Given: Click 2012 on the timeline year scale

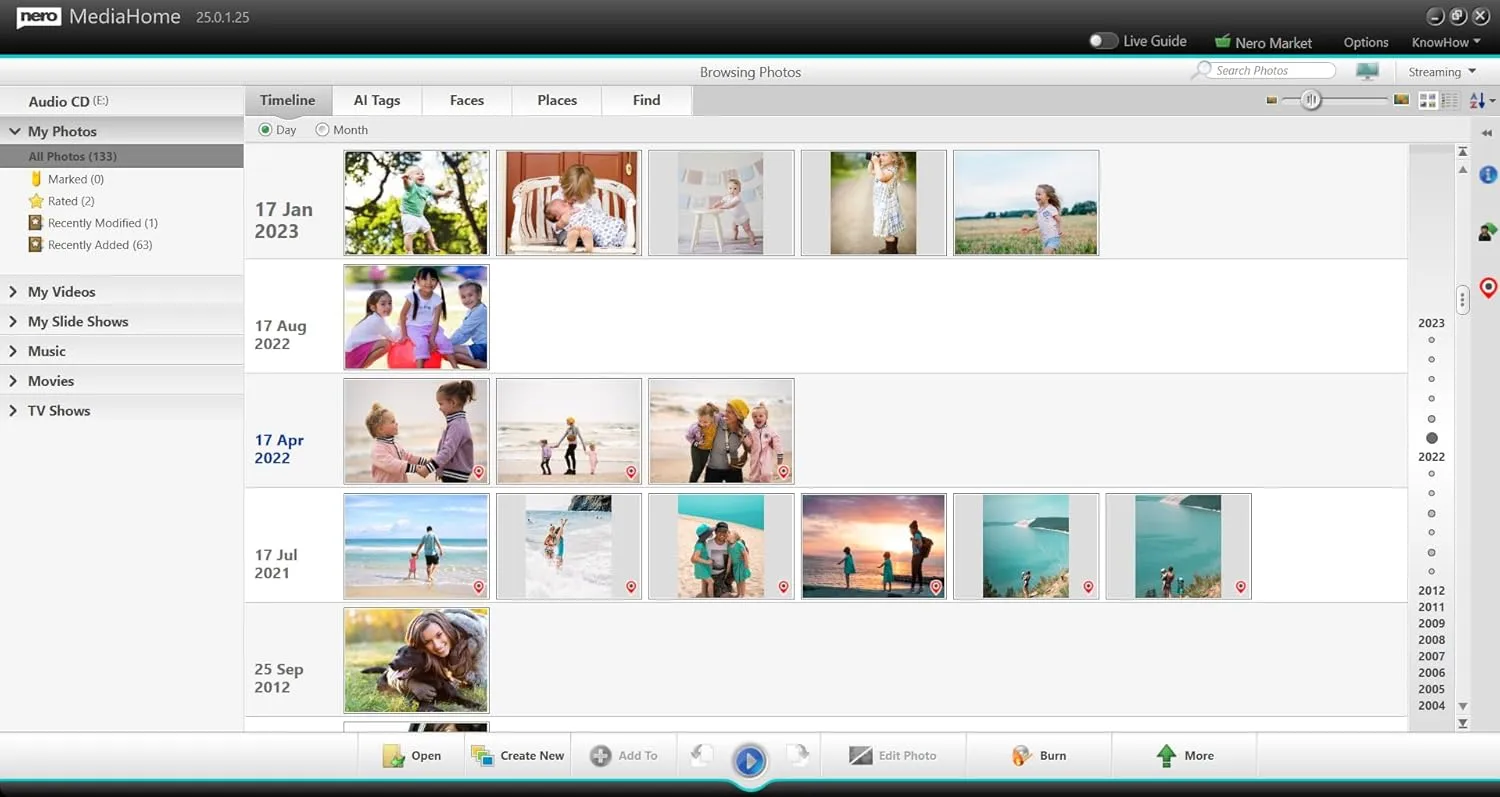Looking at the screenshot, I should (x=1431, y=591).
